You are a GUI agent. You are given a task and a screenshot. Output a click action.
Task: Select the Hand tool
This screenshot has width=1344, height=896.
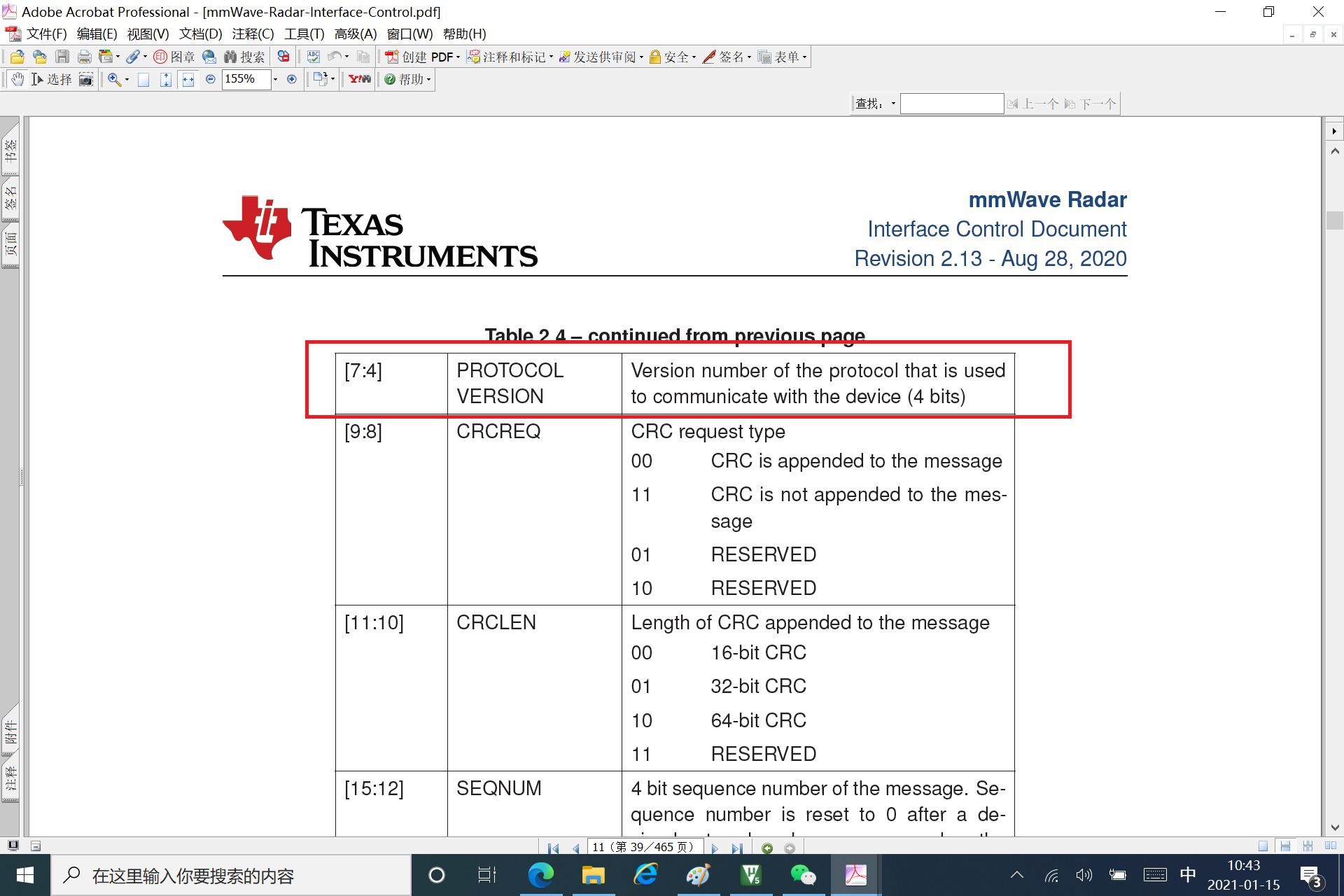17,79
